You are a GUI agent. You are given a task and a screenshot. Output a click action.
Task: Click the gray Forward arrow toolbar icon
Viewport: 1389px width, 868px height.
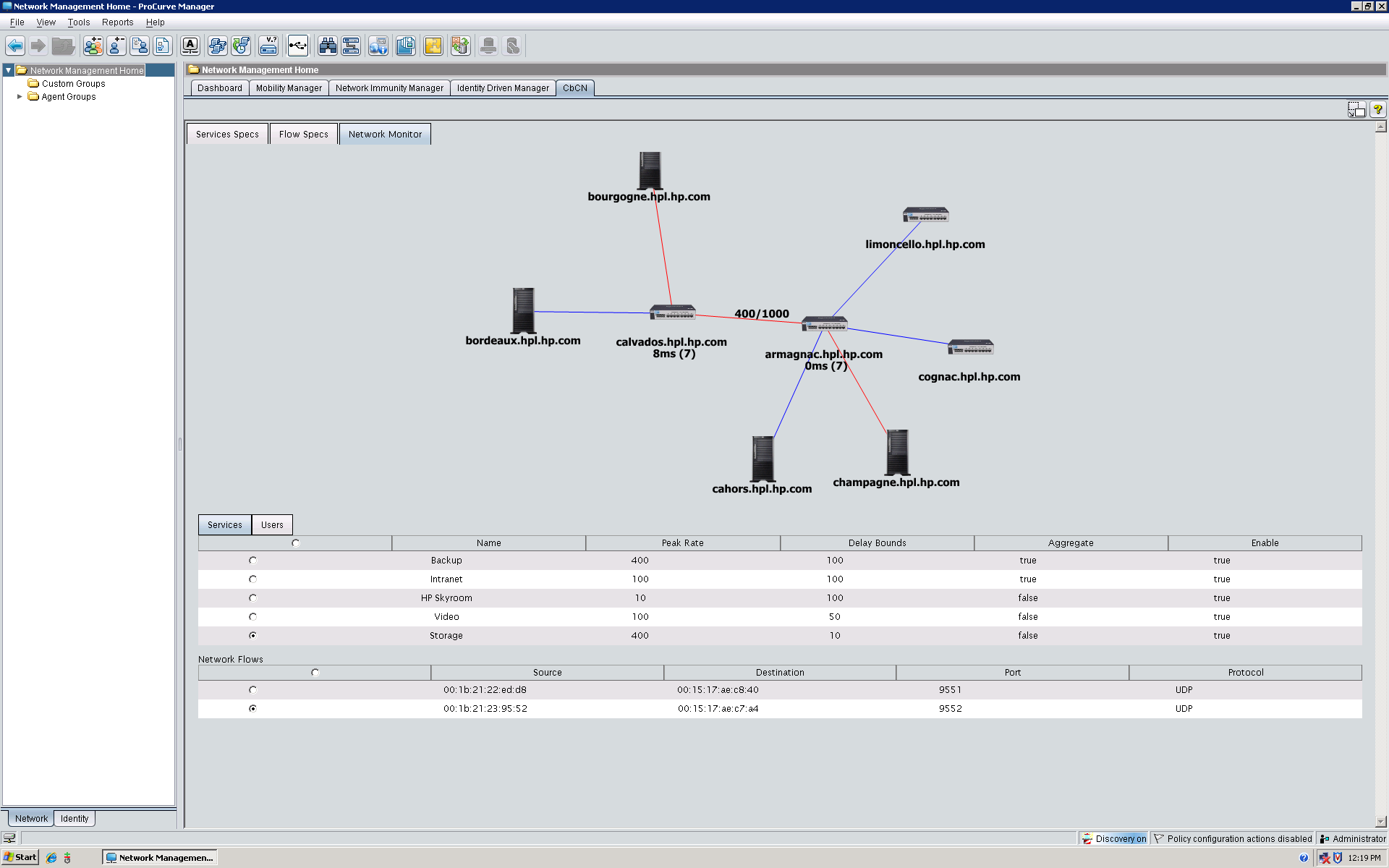coord(38,46)
